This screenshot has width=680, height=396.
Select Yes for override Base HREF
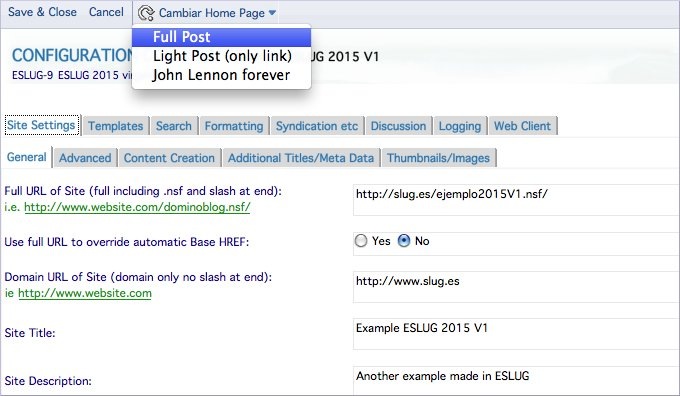361,241
